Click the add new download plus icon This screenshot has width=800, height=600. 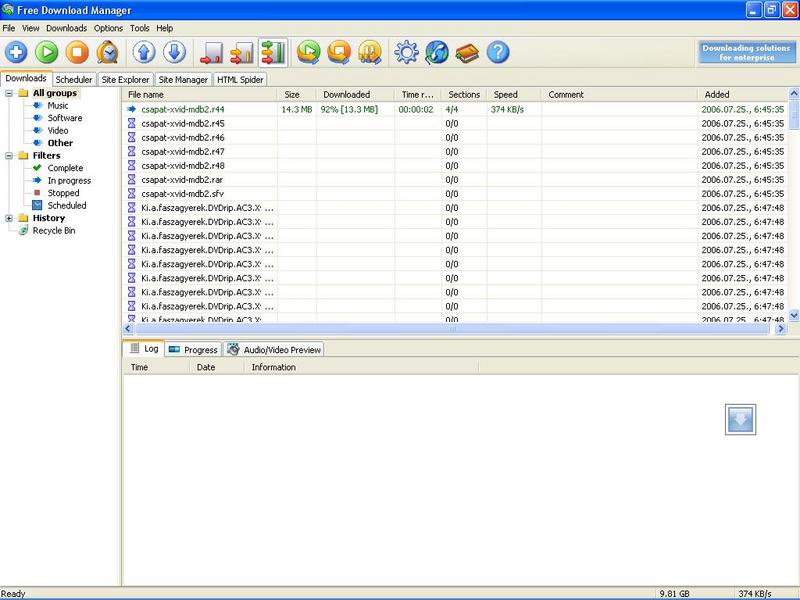[x=17, y=53]
